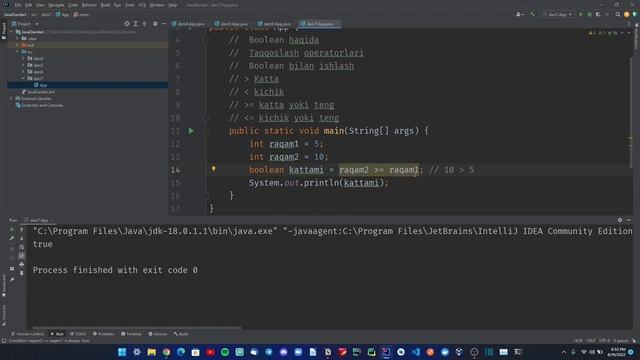This screenshot has height=360, width=640.
Task: Click the Run with Coverage icon in top toolbar
Action: click(x=598, y=14)
